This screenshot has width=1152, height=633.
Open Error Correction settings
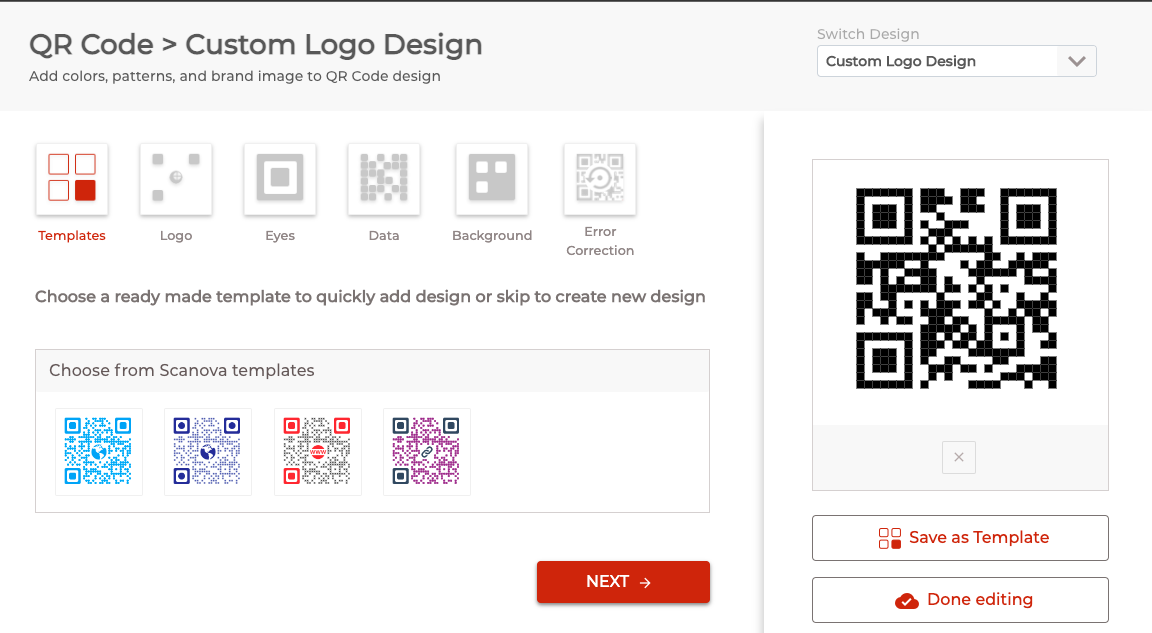599,178
